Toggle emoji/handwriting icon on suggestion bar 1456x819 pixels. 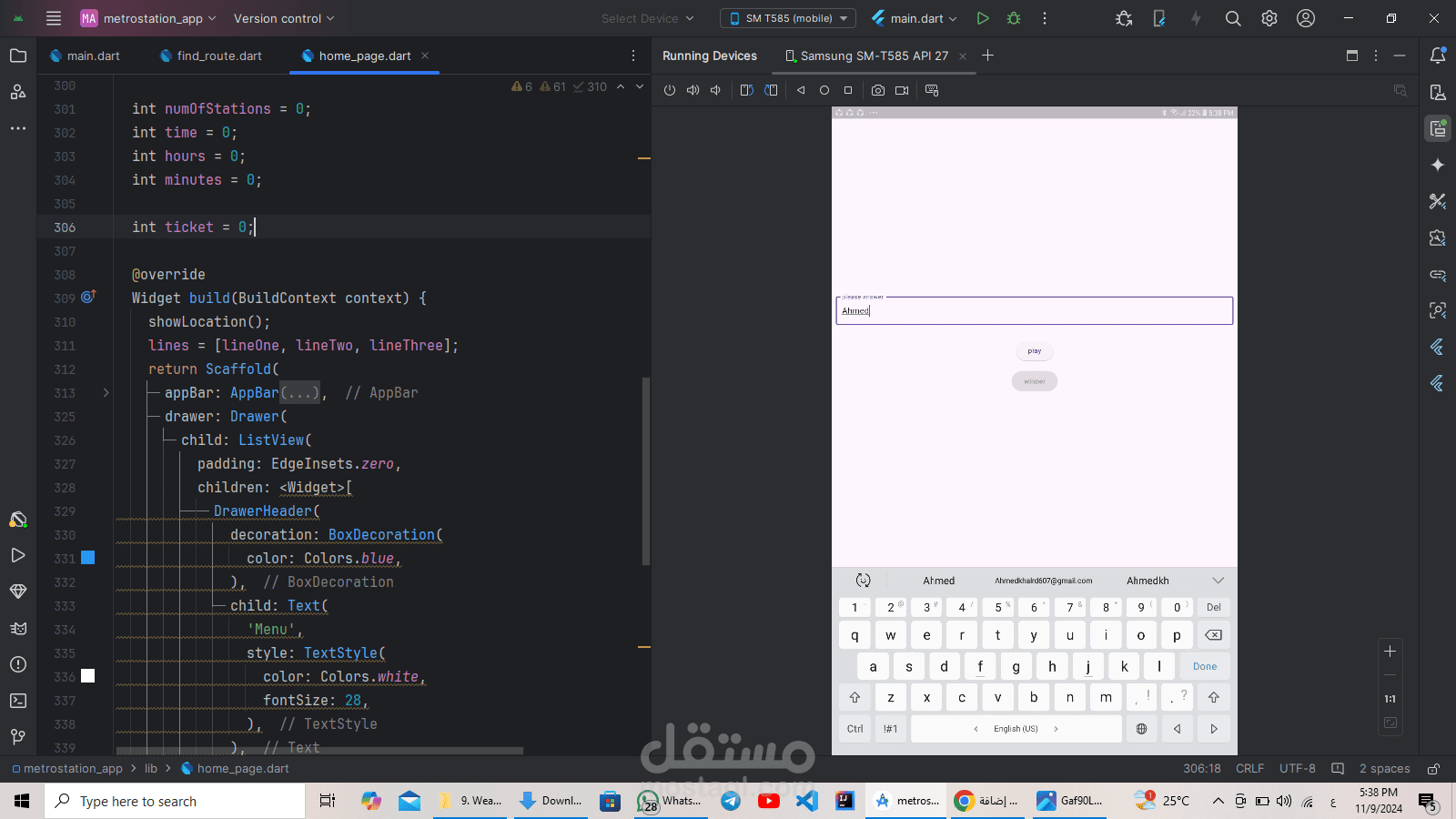pos(864,581)
